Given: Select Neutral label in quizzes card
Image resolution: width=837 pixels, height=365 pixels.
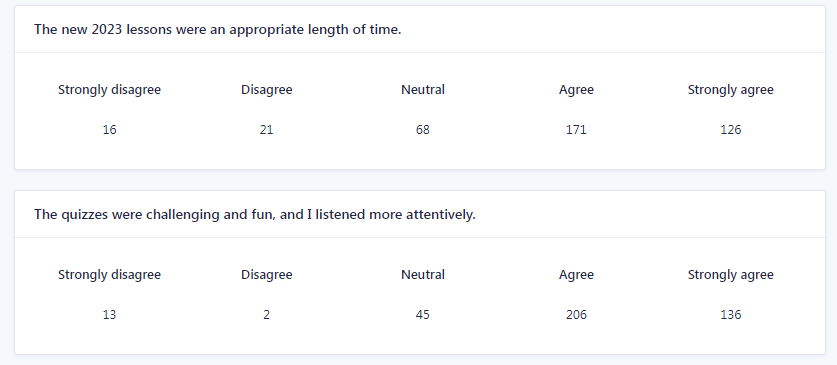Looking at the screenshot, I should tap(423, 275).
